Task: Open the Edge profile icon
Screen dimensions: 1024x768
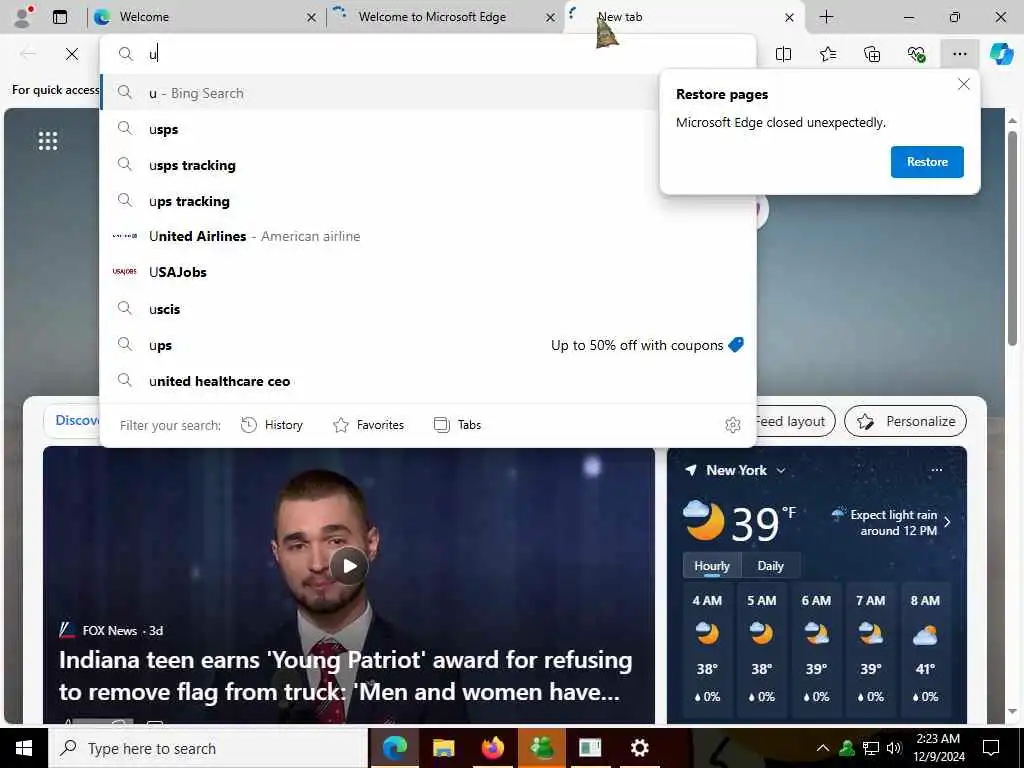Action: pyautogui.click(x=24, y=16)
